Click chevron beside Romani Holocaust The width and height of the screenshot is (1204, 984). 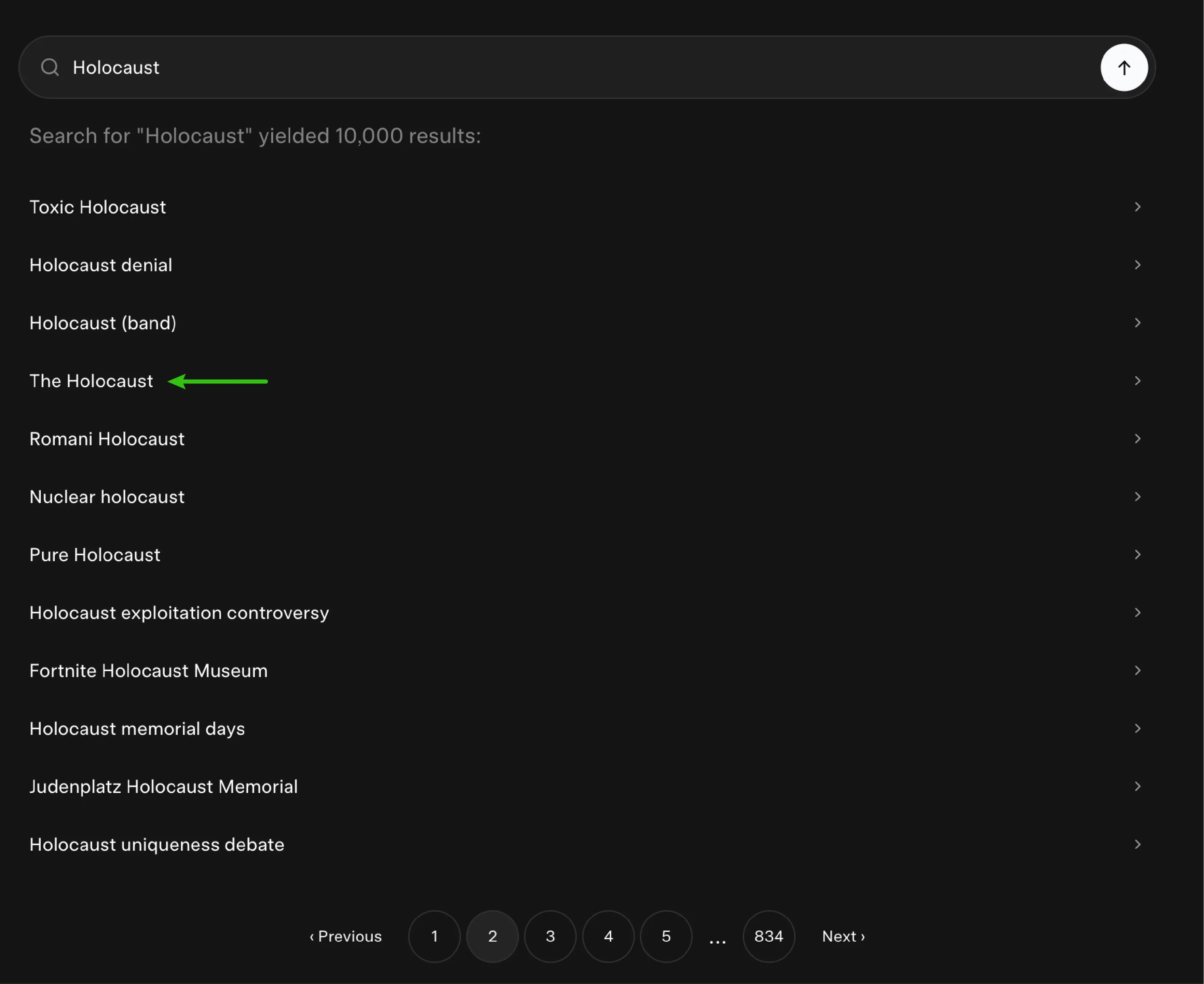(x=1137, y=439)
